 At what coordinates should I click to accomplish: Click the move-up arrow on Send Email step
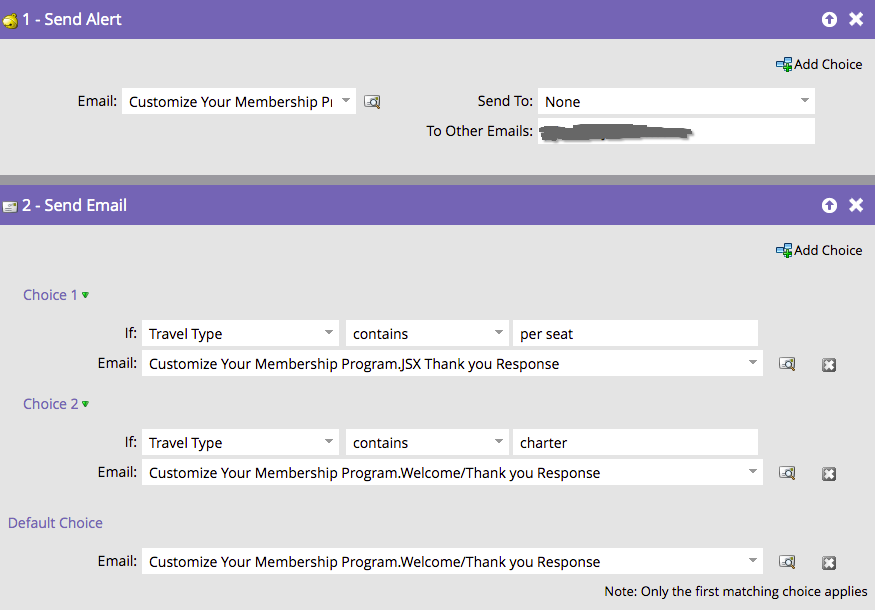pyautogui.click(x=829, y=205)
